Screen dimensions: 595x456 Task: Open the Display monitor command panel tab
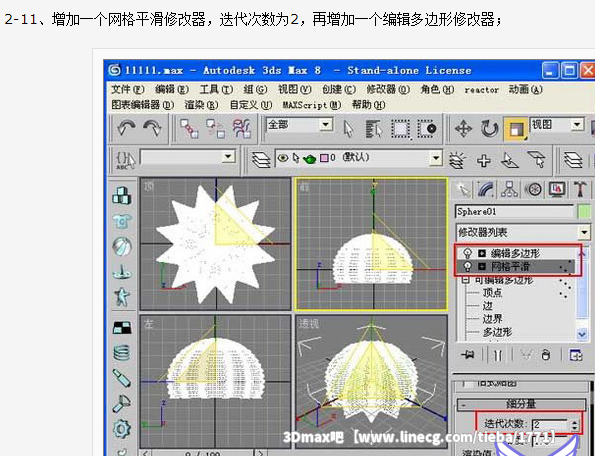[x=557, y=189]
